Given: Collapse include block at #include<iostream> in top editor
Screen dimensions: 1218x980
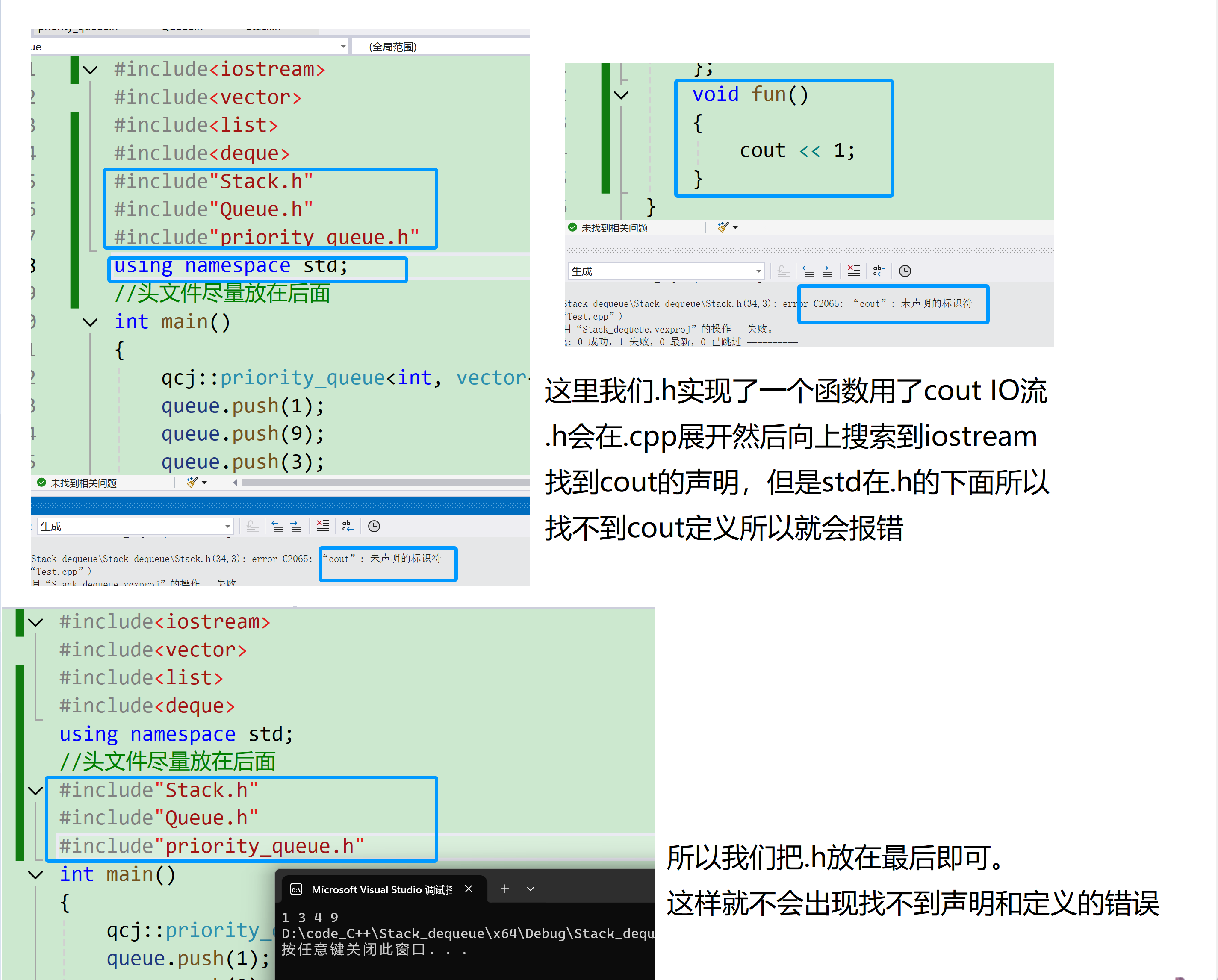Looking at the screenshot, I should click(90, 70).
